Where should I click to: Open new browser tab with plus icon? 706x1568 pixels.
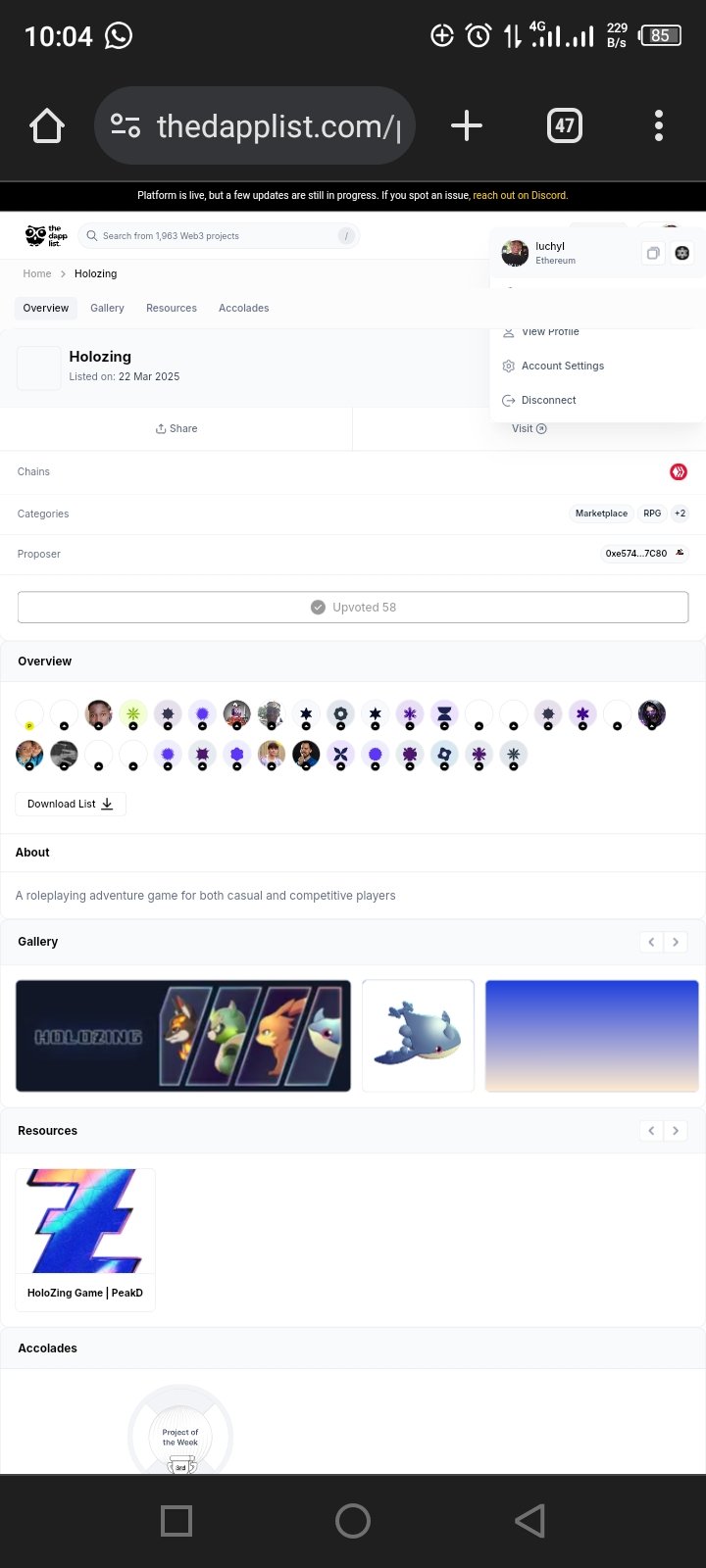point(467,125)
